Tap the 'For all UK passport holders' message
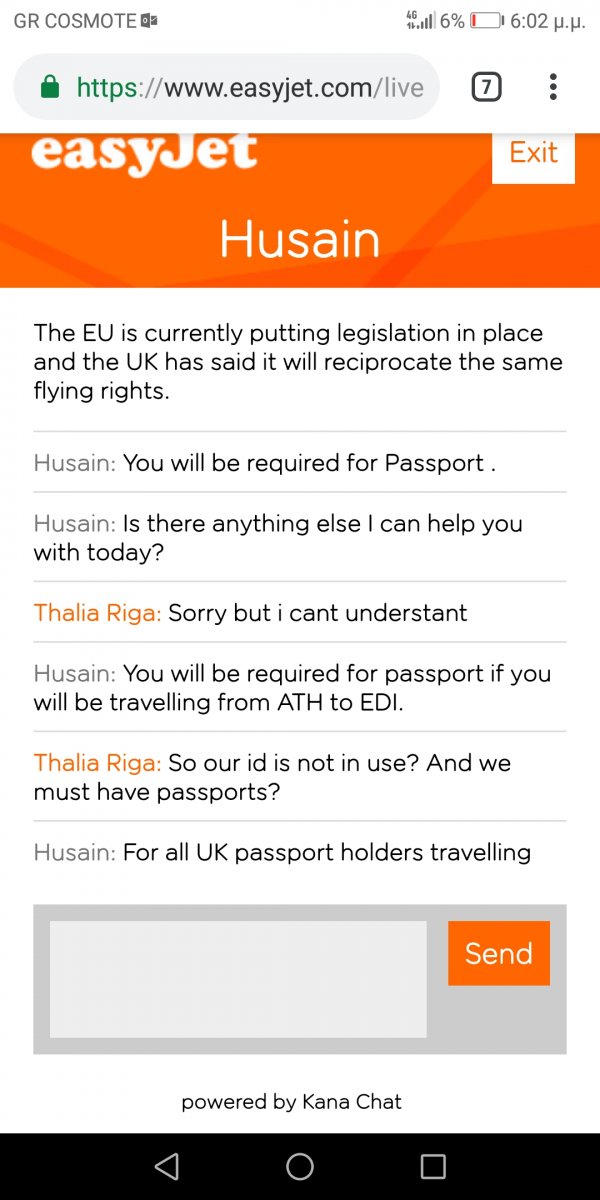Screen dimensions: 600x1200 pos(282,852)
